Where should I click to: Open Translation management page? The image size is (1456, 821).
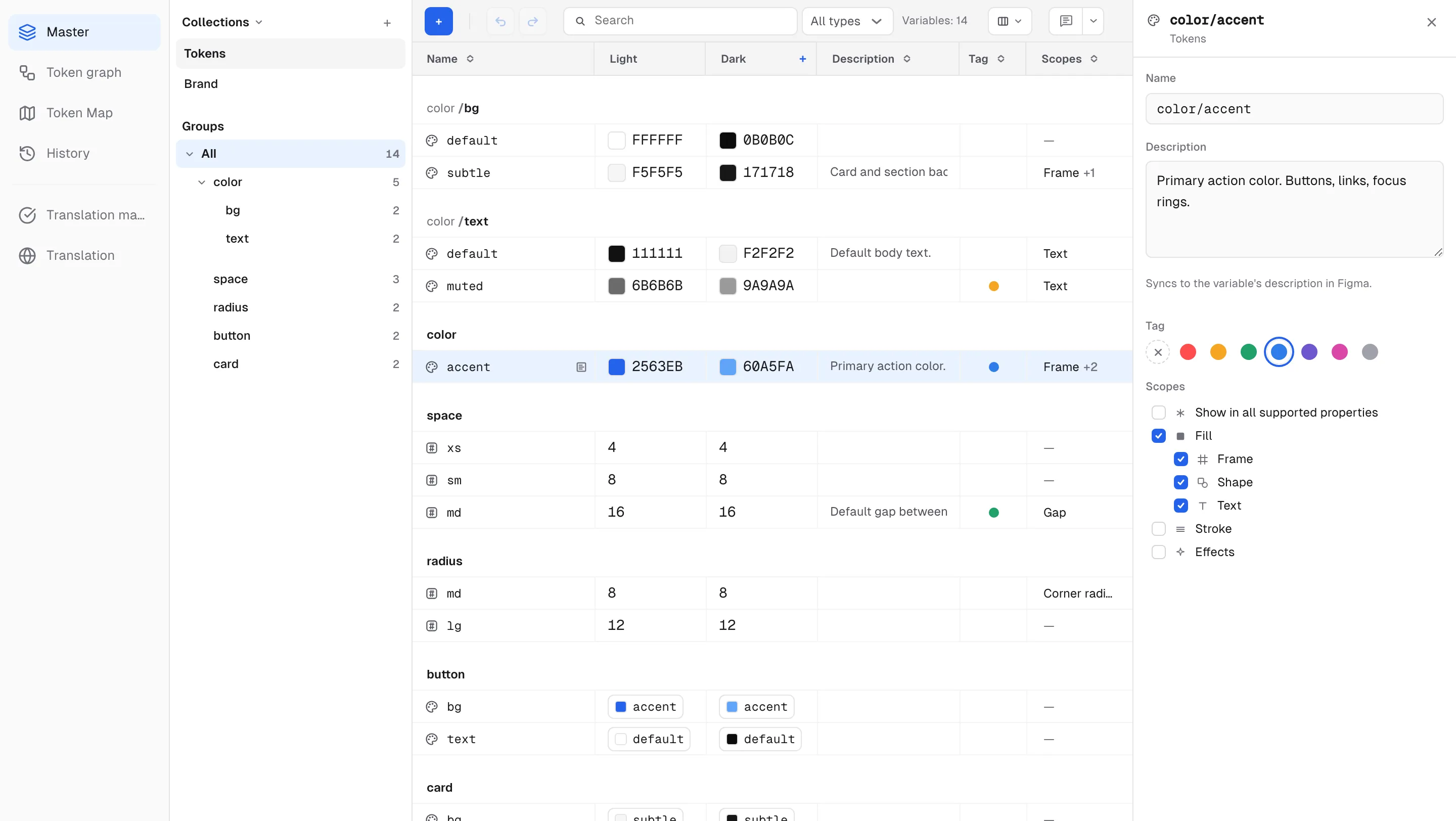point(83,215)
